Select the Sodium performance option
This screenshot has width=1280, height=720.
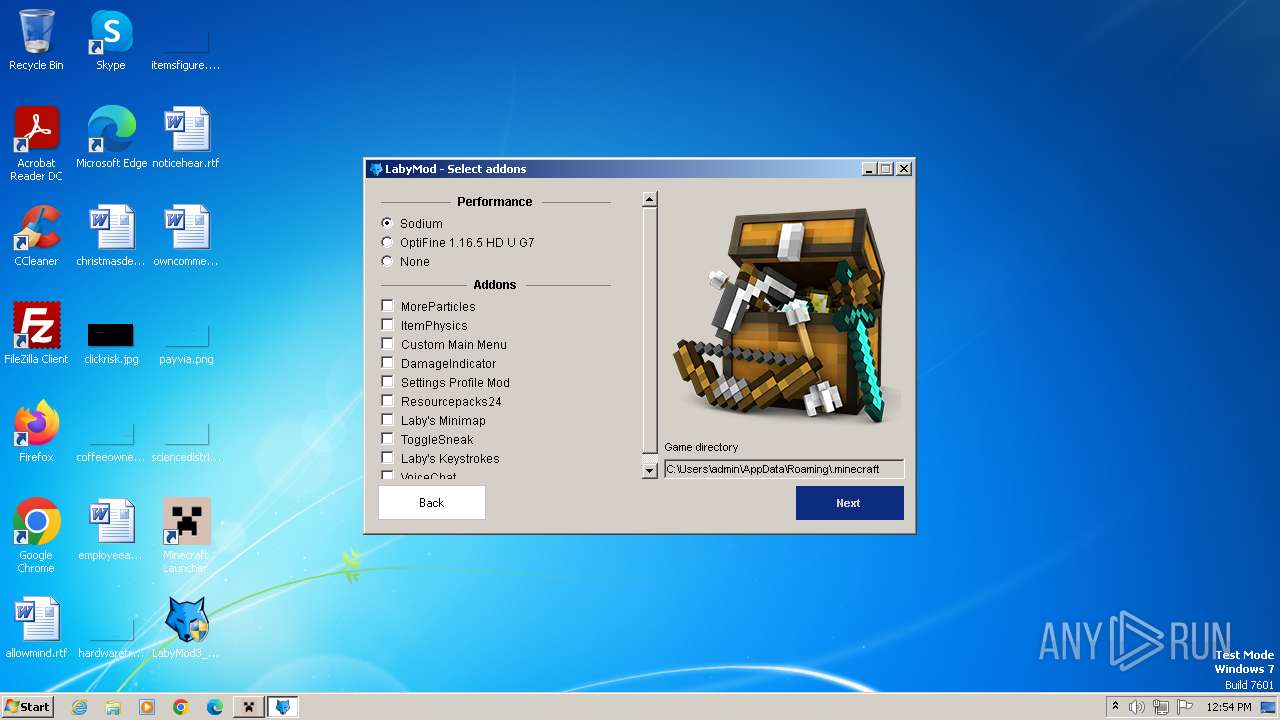click(x=388, y=223)
